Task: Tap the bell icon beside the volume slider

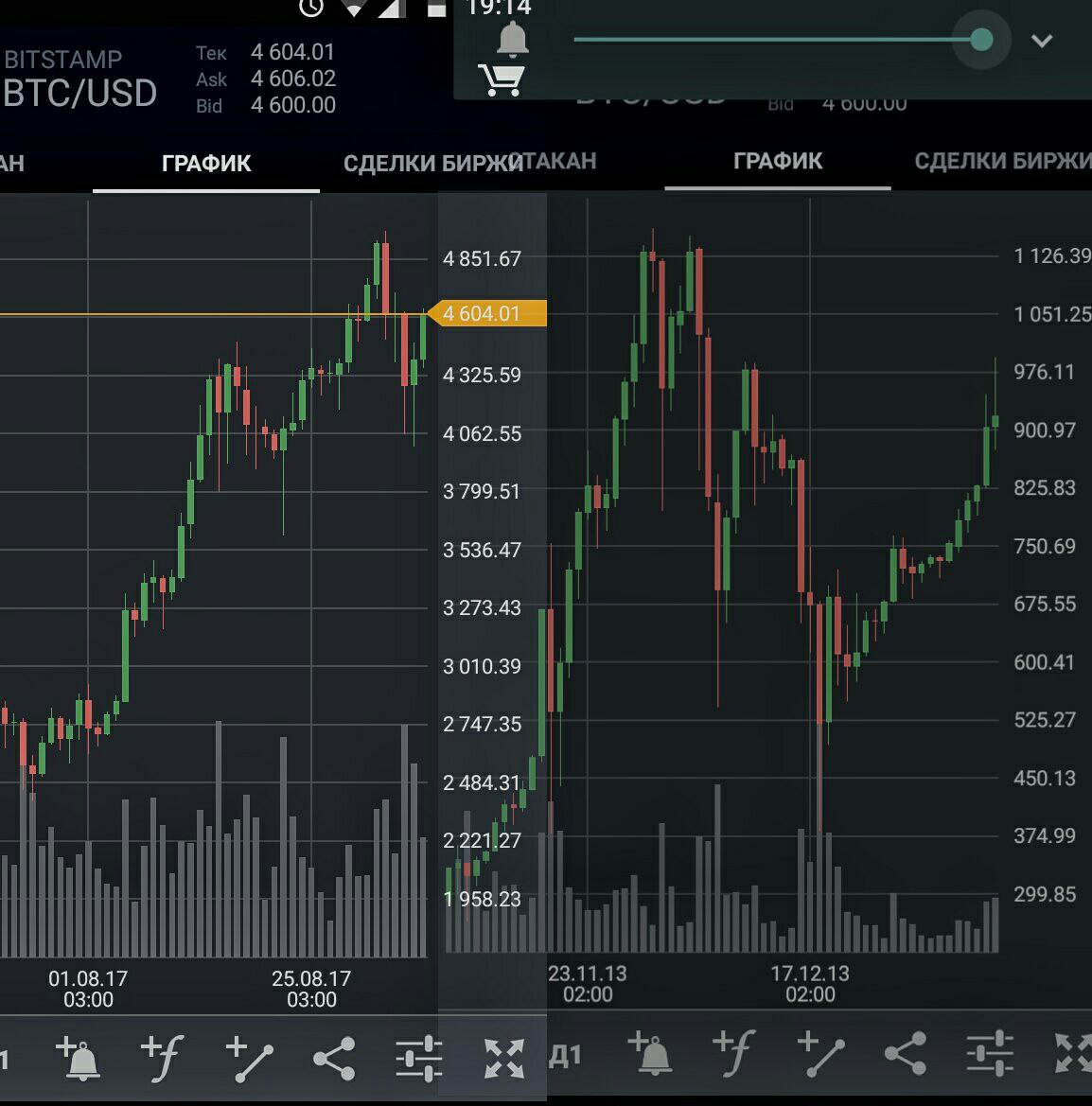Action: pyautogui.click(x=513, y=39)
